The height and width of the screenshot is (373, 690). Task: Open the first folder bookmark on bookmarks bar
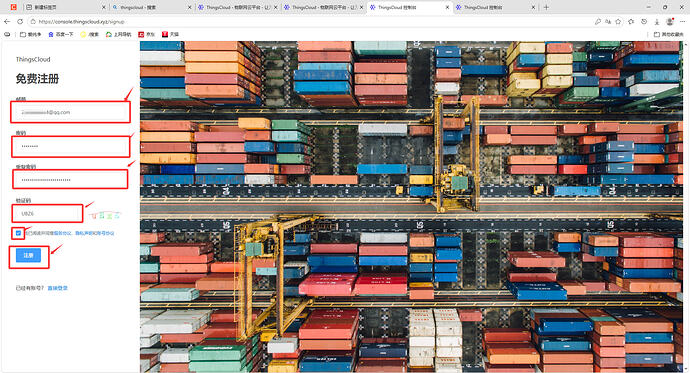click(30, 34)
